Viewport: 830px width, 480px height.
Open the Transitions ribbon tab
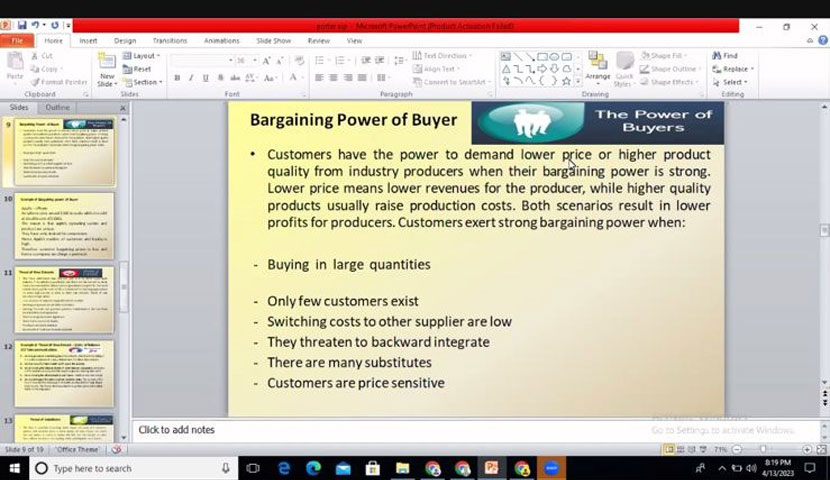(x=169, y=41)
